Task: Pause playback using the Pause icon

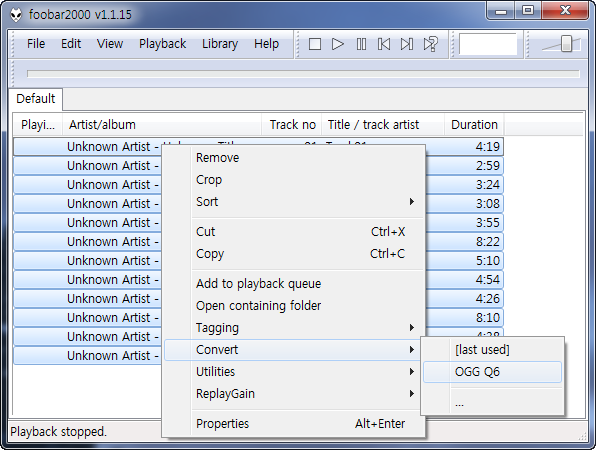Action: tap(361, 44)
